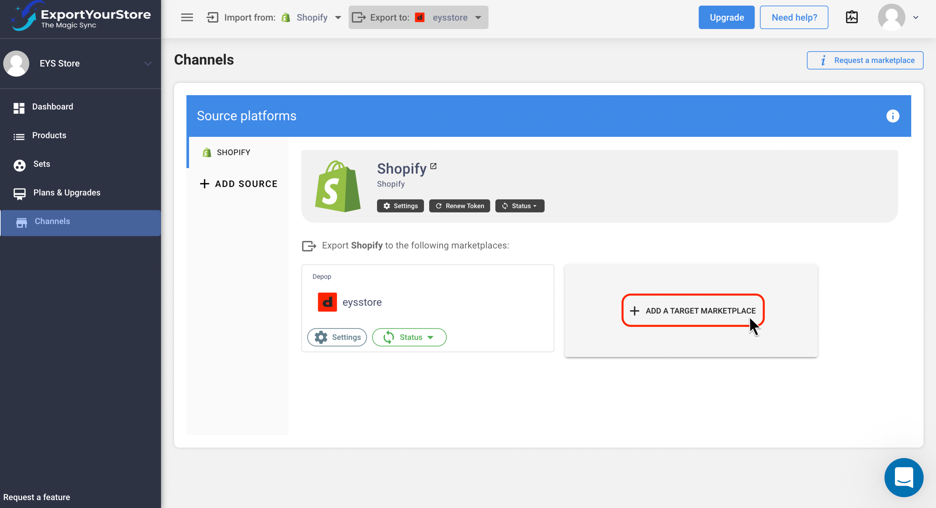
Task: Select the SHOPIFY source tab
Action: coord(238,152)
